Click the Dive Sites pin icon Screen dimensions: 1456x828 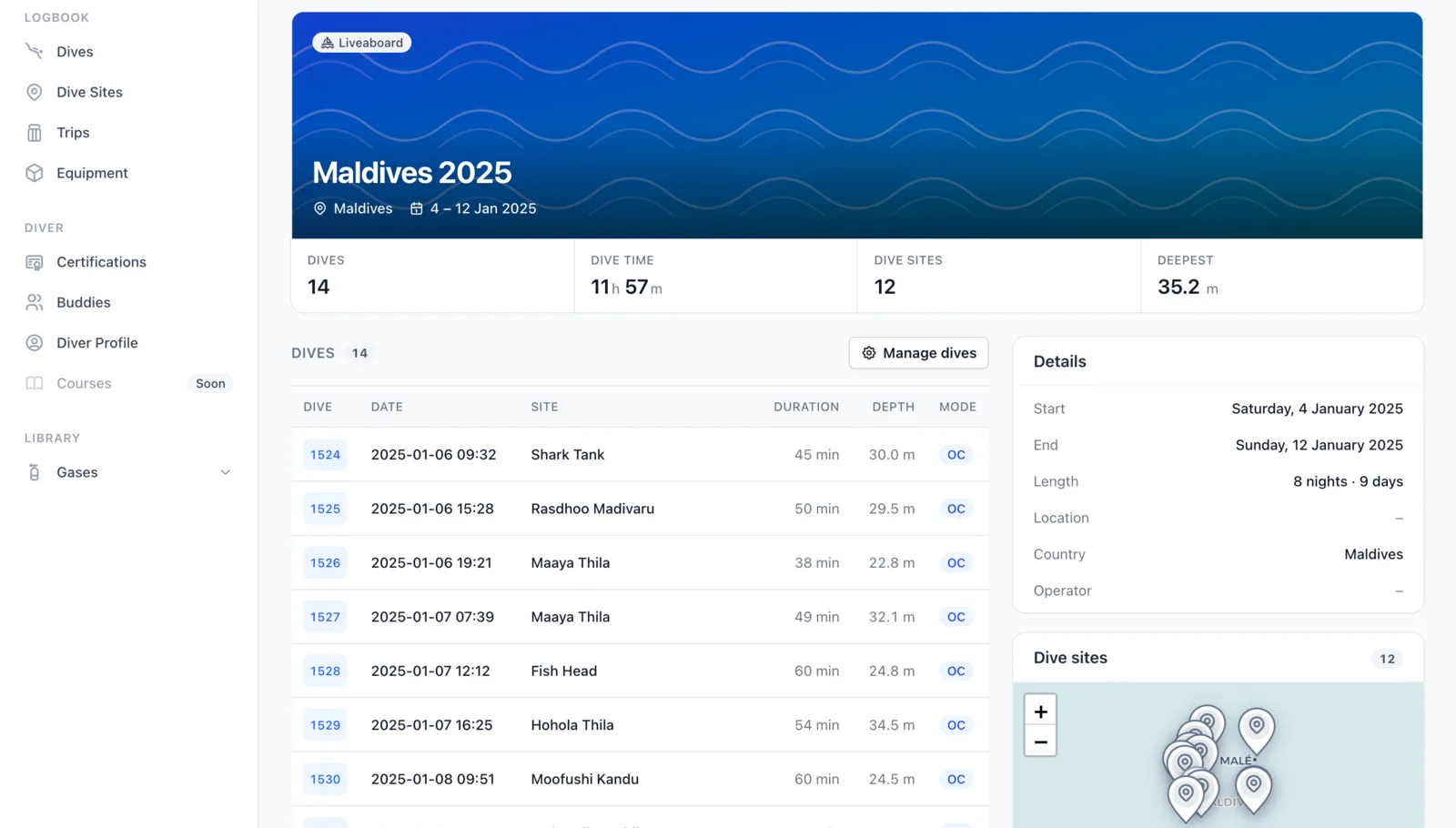point(35,92)
